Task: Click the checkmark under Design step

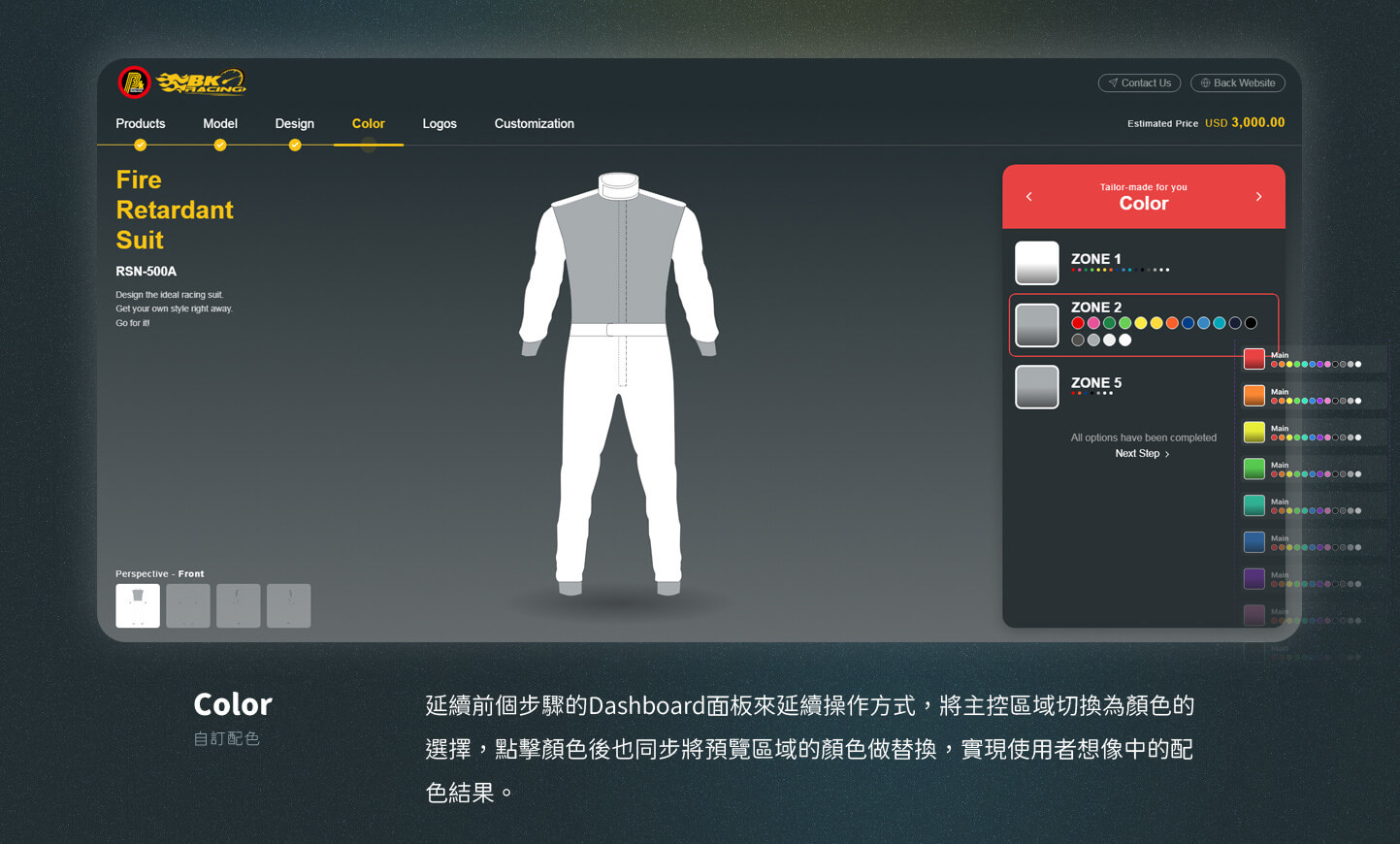Action: tap(295, 146)
